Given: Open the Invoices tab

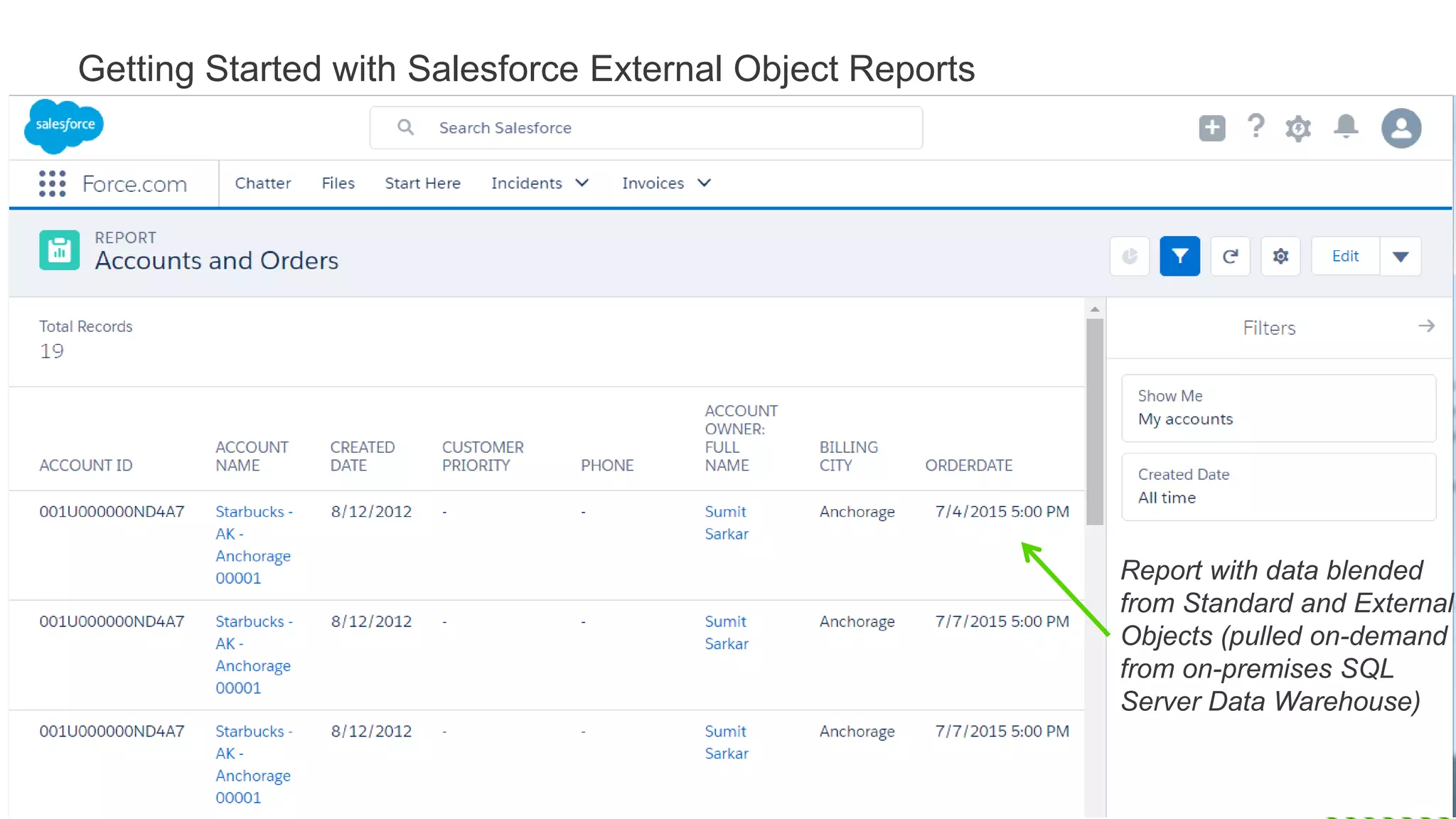Looking at the screenshot, I should [653, 183].
